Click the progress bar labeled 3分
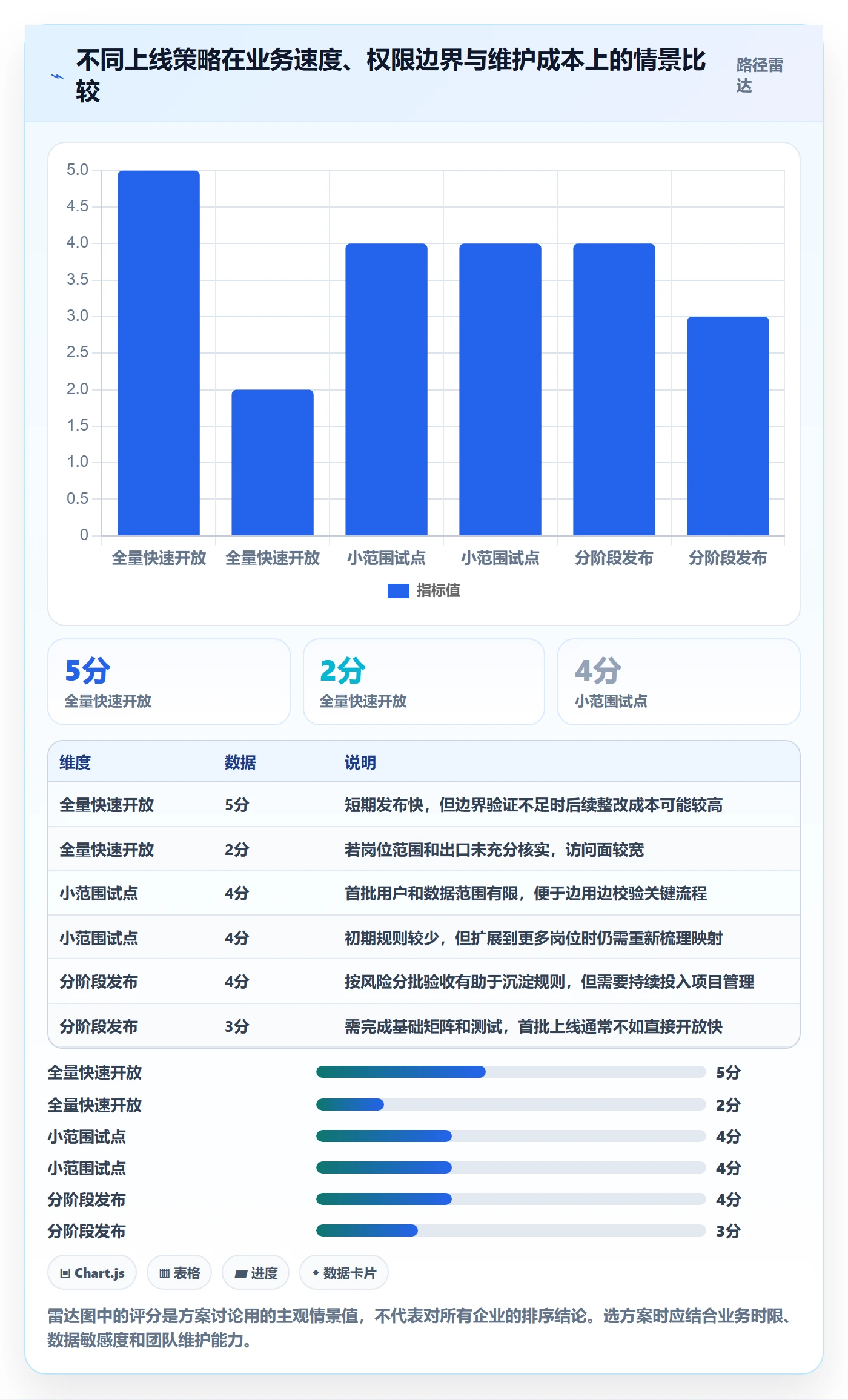 511,1230
